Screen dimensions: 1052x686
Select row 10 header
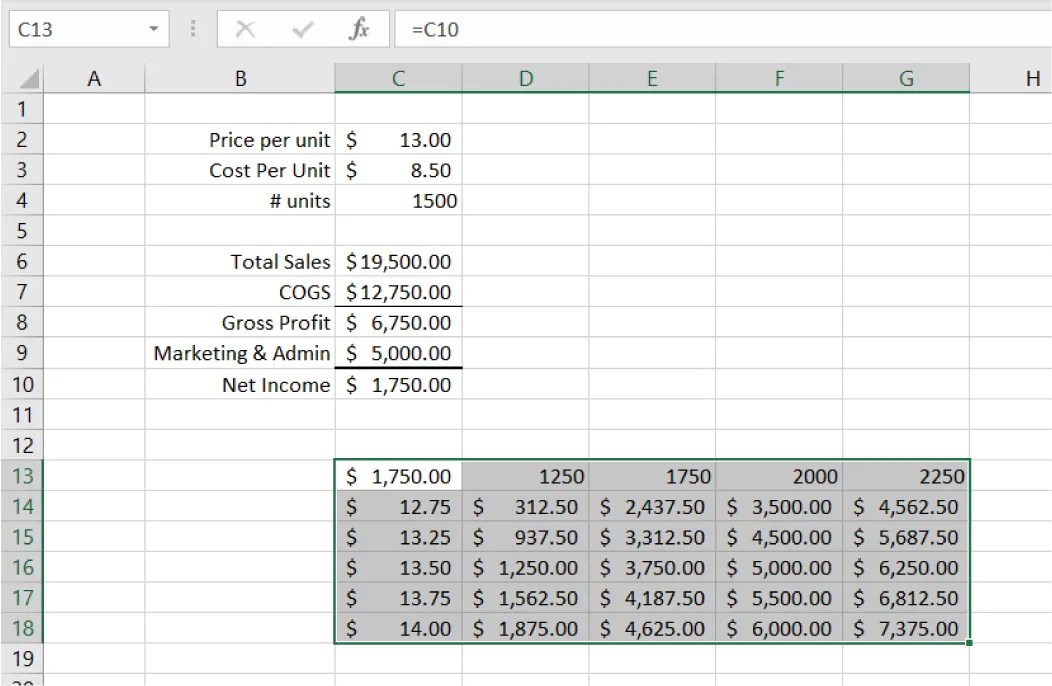[x=22, y=384]
